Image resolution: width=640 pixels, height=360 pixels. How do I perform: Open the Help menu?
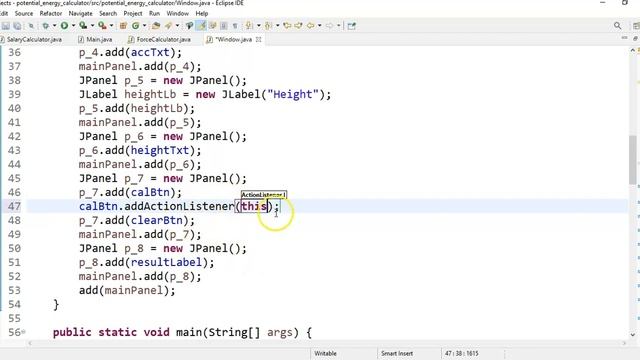(x=202, y=13)
